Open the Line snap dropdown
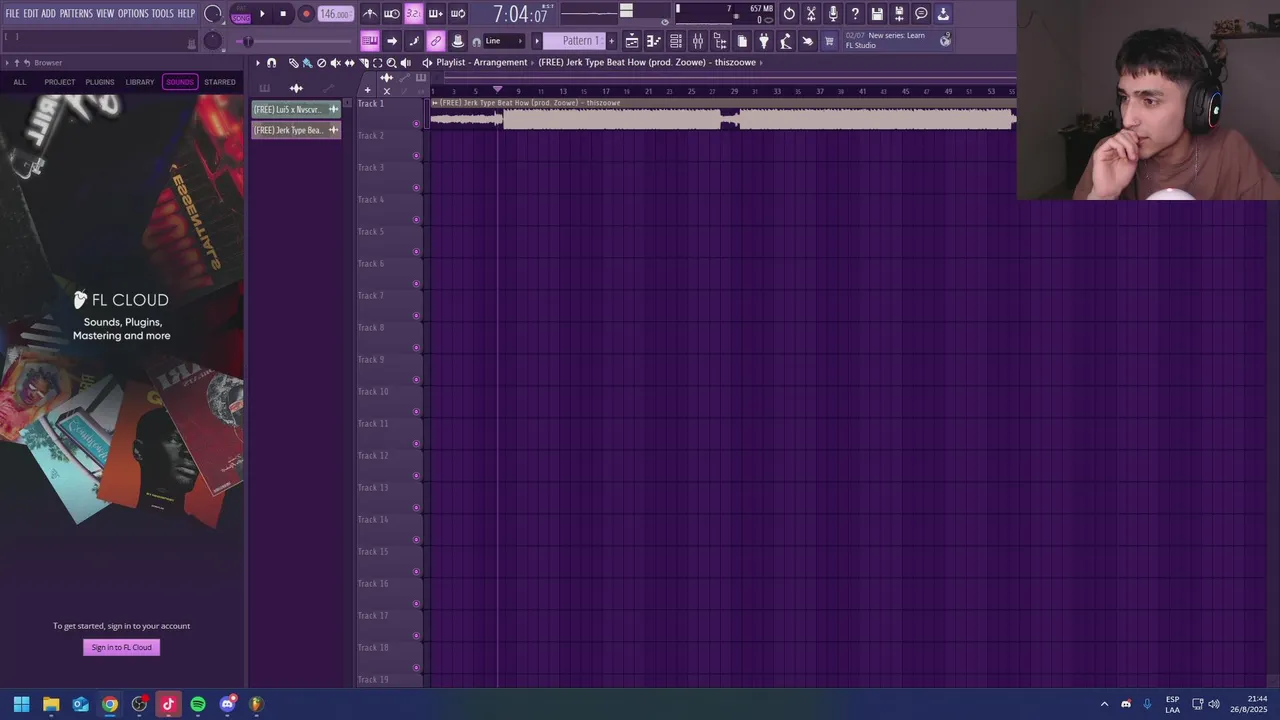The width and height of the screenshot is (1280, 720). [504, 41]
